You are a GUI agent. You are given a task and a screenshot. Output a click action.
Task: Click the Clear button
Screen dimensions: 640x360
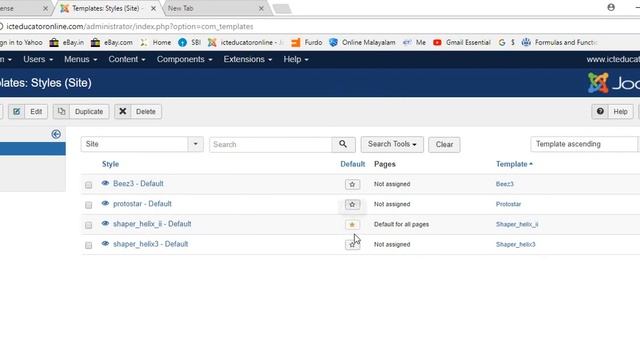444,144
